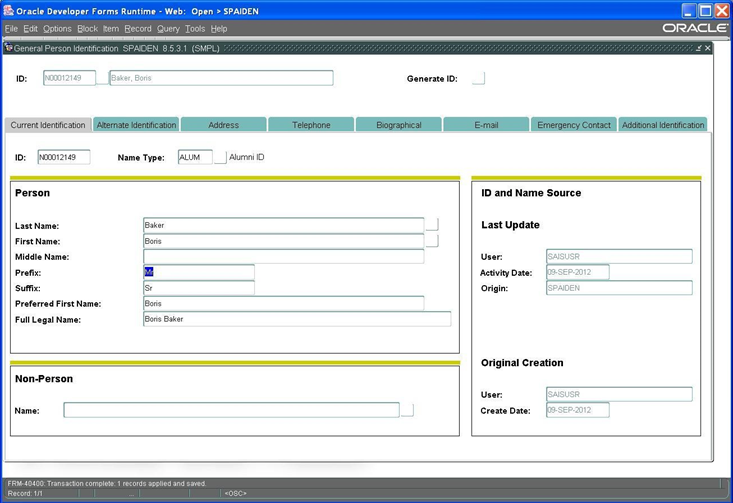The width and height of the screenshot is (733, 503).
Task: Open the Emergency Contact tab
Action: [574, 125]
